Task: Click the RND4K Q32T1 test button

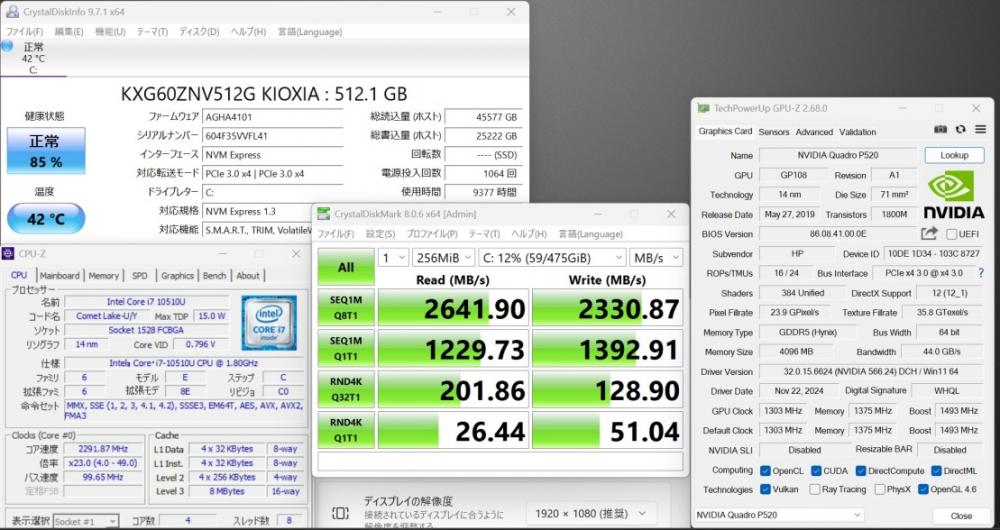Action: pos(346,388)
